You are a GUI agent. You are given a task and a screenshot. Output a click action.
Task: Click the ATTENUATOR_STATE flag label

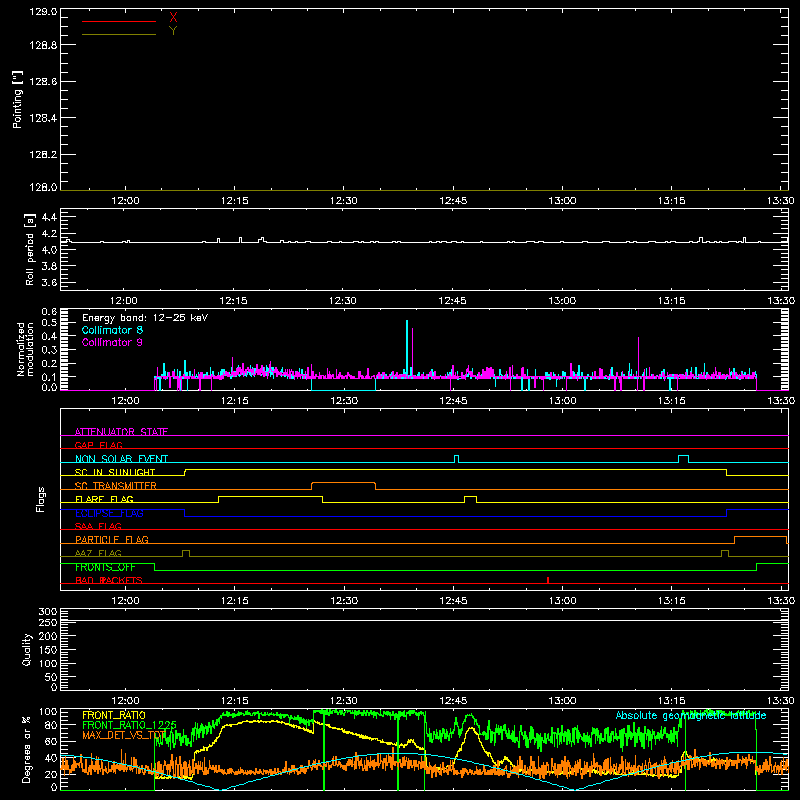[x=121, y=432]
